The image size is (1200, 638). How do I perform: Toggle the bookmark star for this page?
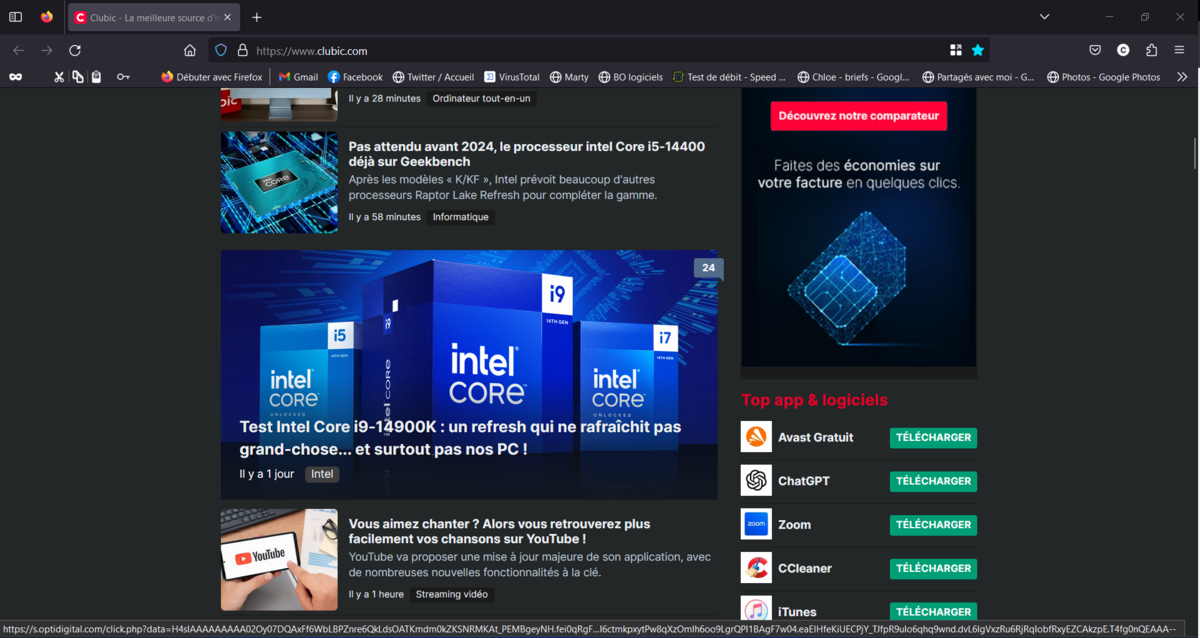(978, 49)
